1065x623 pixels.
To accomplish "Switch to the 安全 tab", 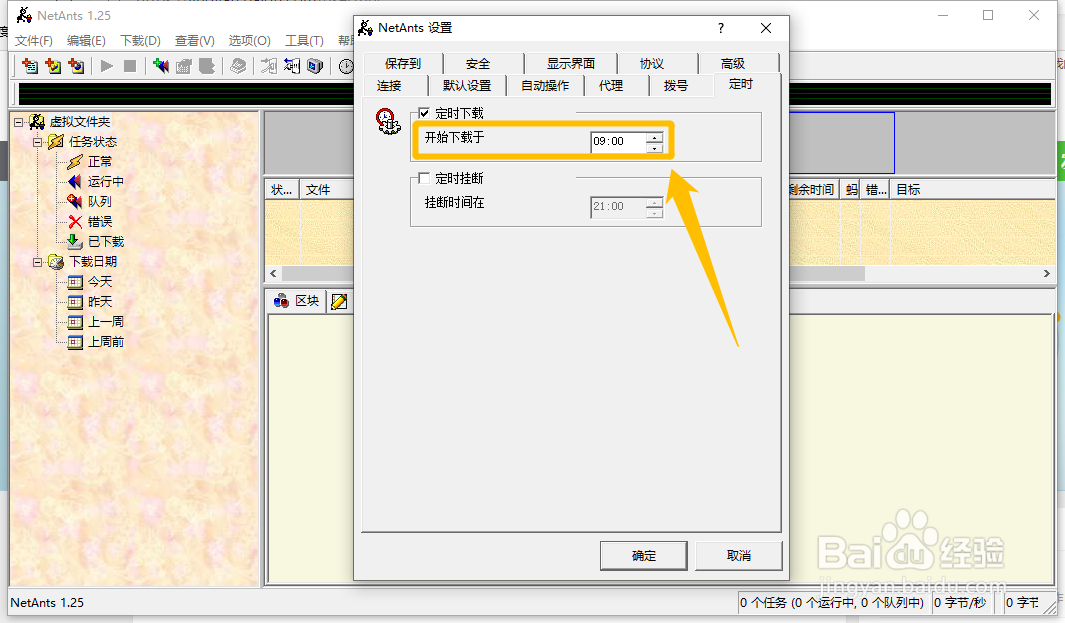I will [x=477, y=64].
